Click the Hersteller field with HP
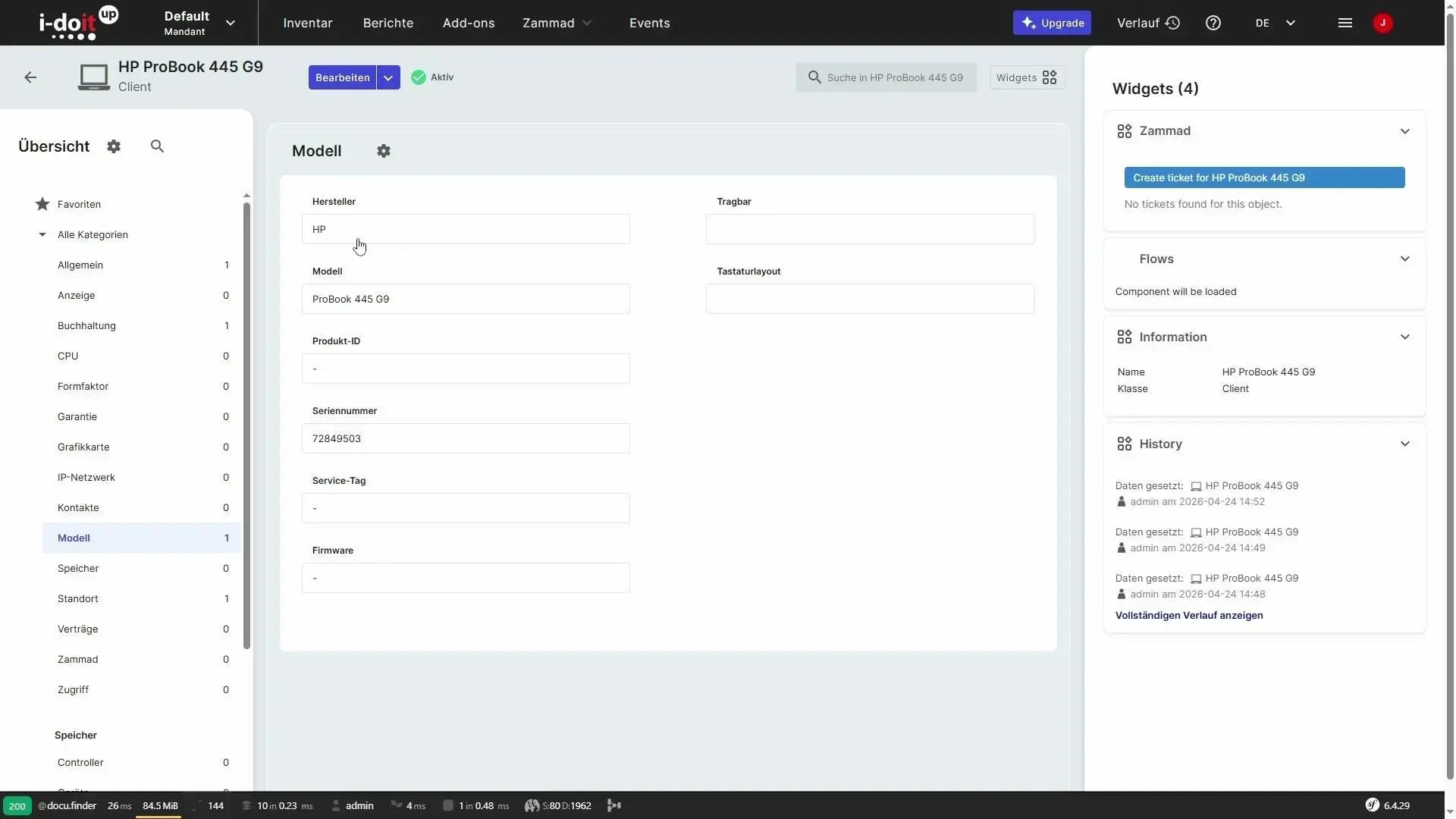Viewport: 1456px width, 819px height. (466, 229)
